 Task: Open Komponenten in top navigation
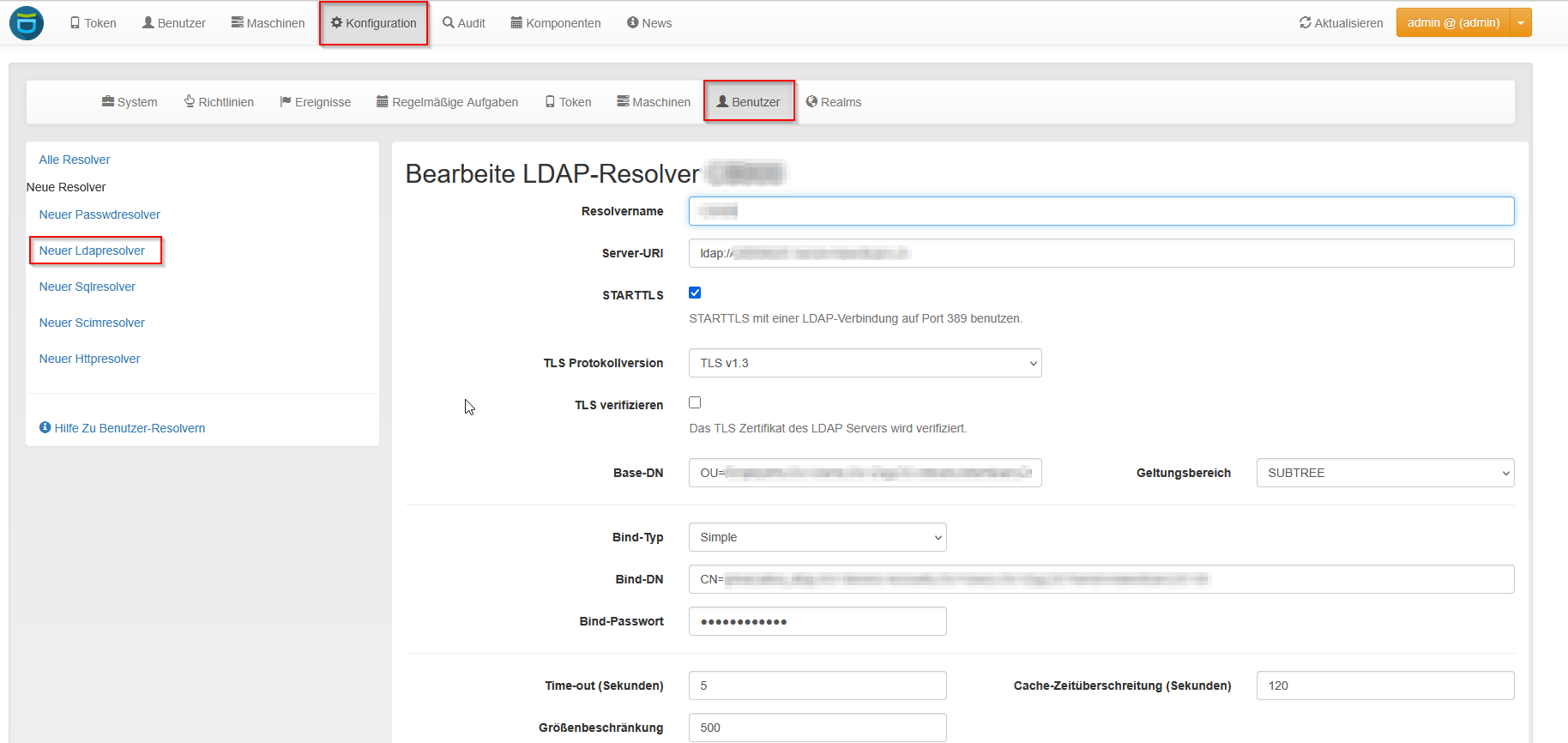tap(555, 23)
